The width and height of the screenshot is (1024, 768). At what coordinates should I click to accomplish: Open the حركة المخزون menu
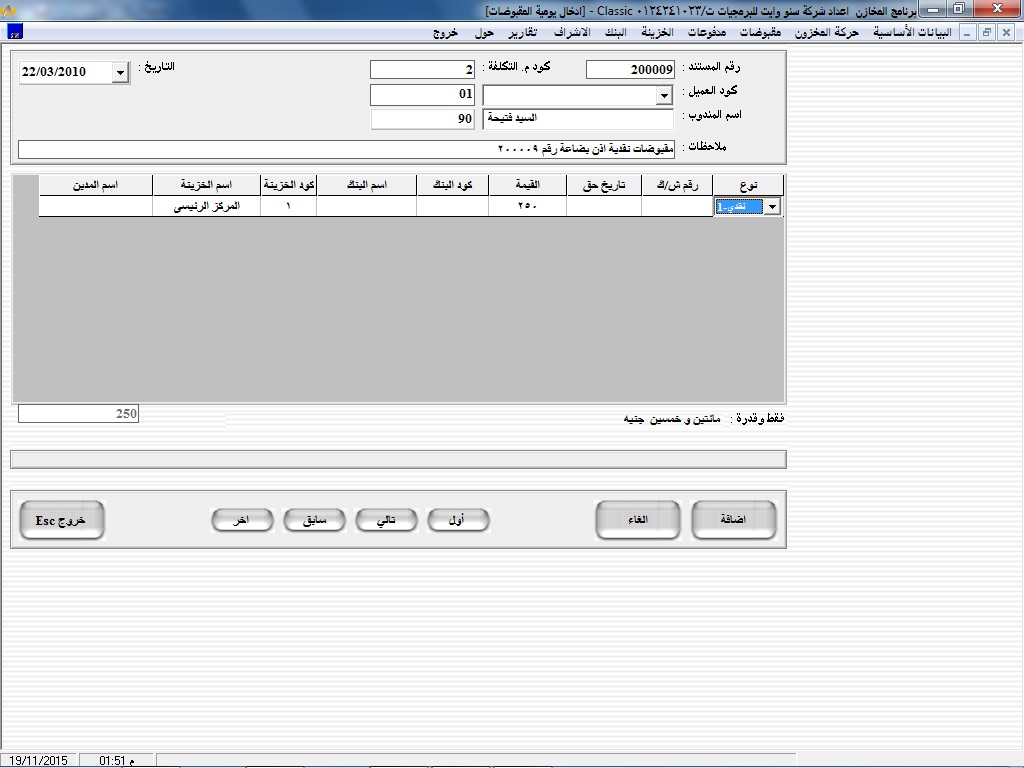tap(827, 32)
